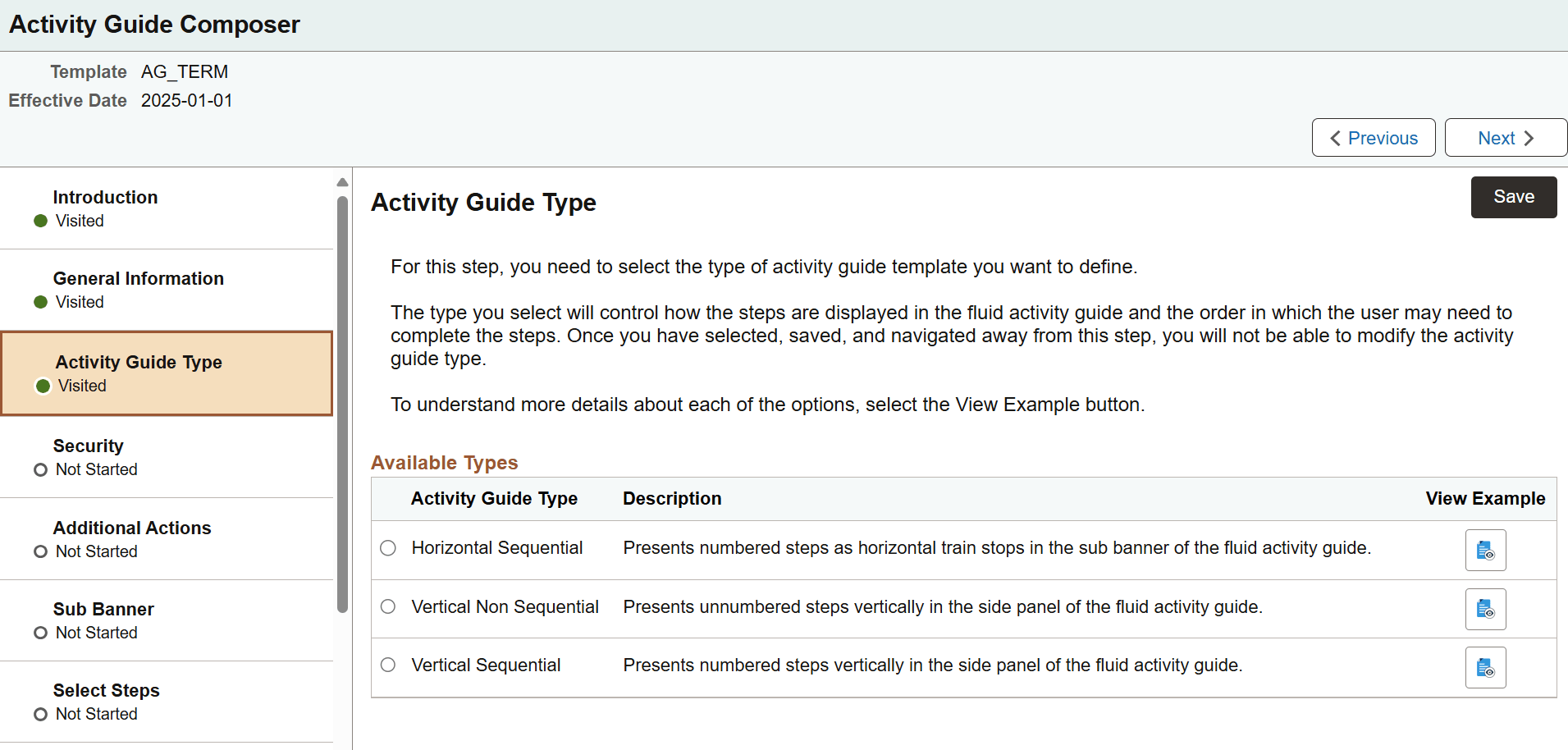The image size is (1568, 750).
Task: Open View Example for Horizontal Sequential
Action: [x=1486, y=550]
